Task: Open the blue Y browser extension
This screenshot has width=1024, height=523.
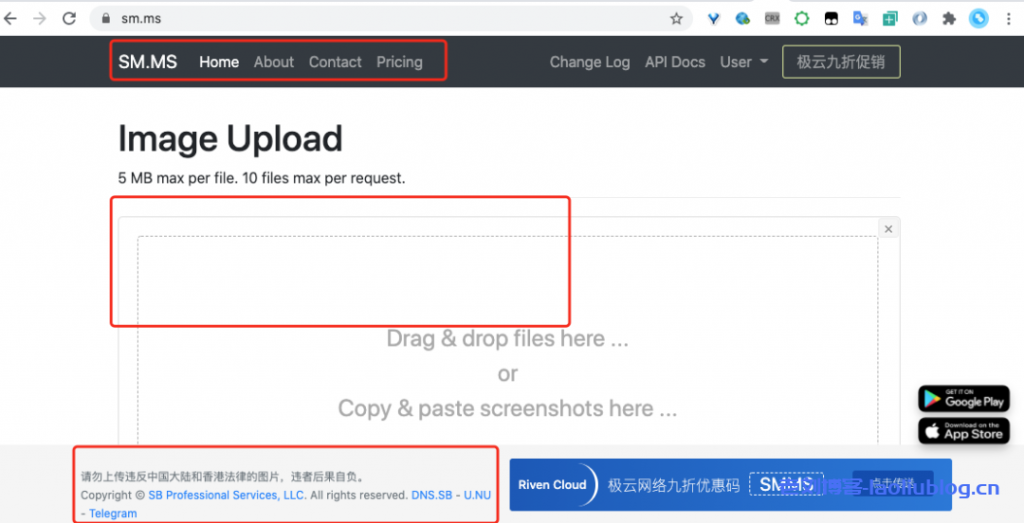Action: pos(713,19)
